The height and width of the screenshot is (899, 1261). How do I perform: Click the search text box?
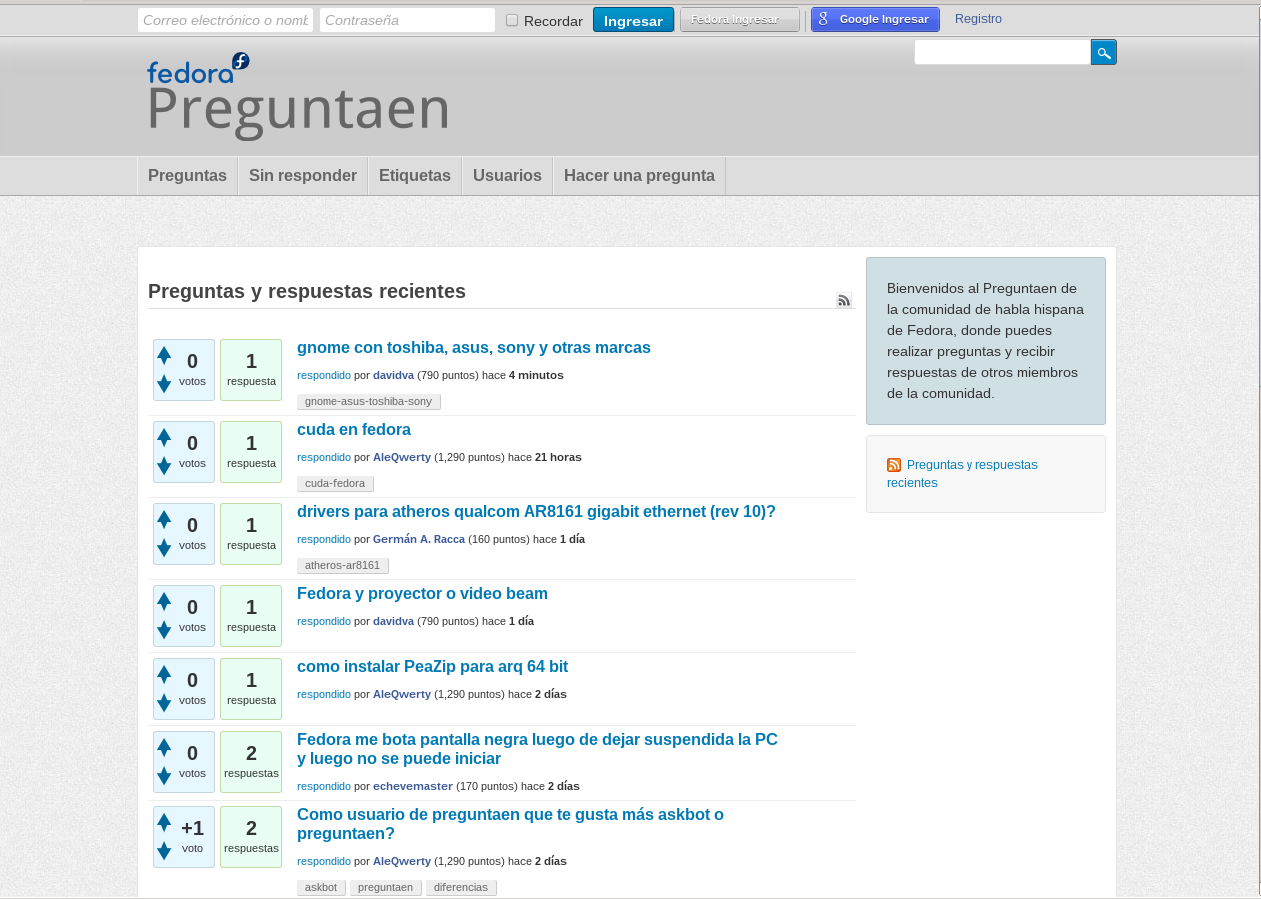pyautogui.click(x=1002, y=52)
